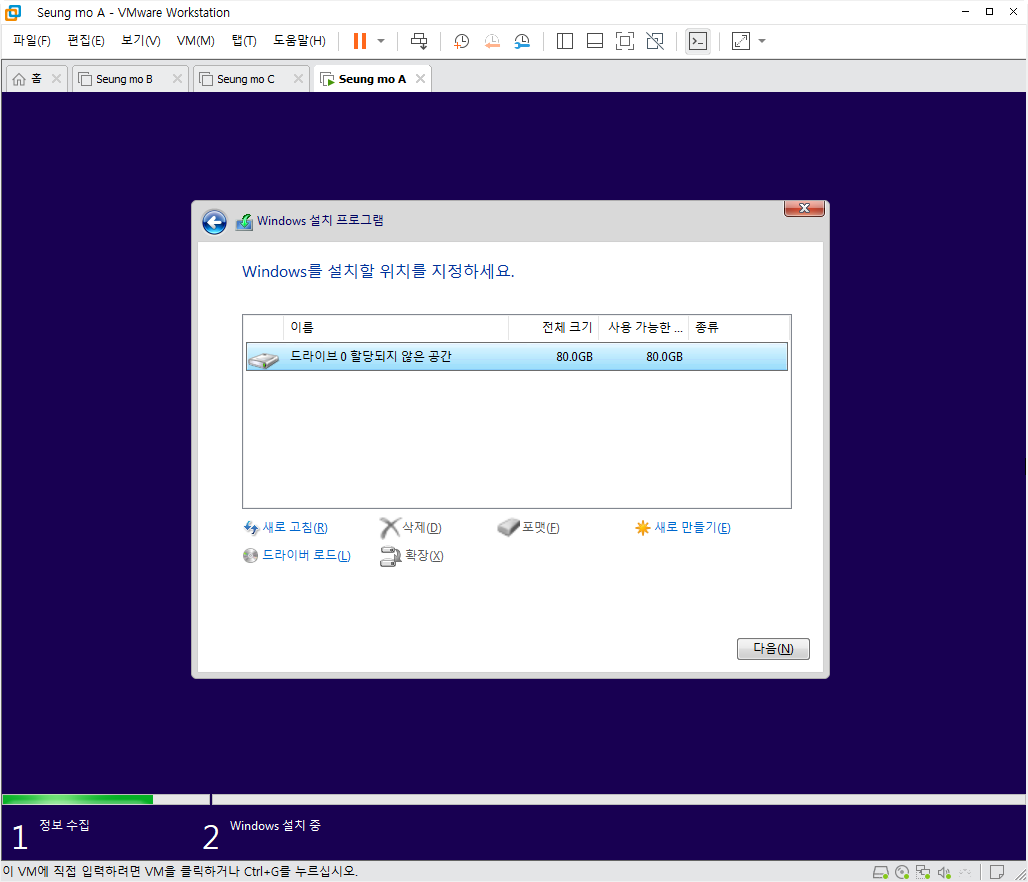Click 삭제(D) delete partition link
This screenshot has width=1028, height=882.
(422, 527)
